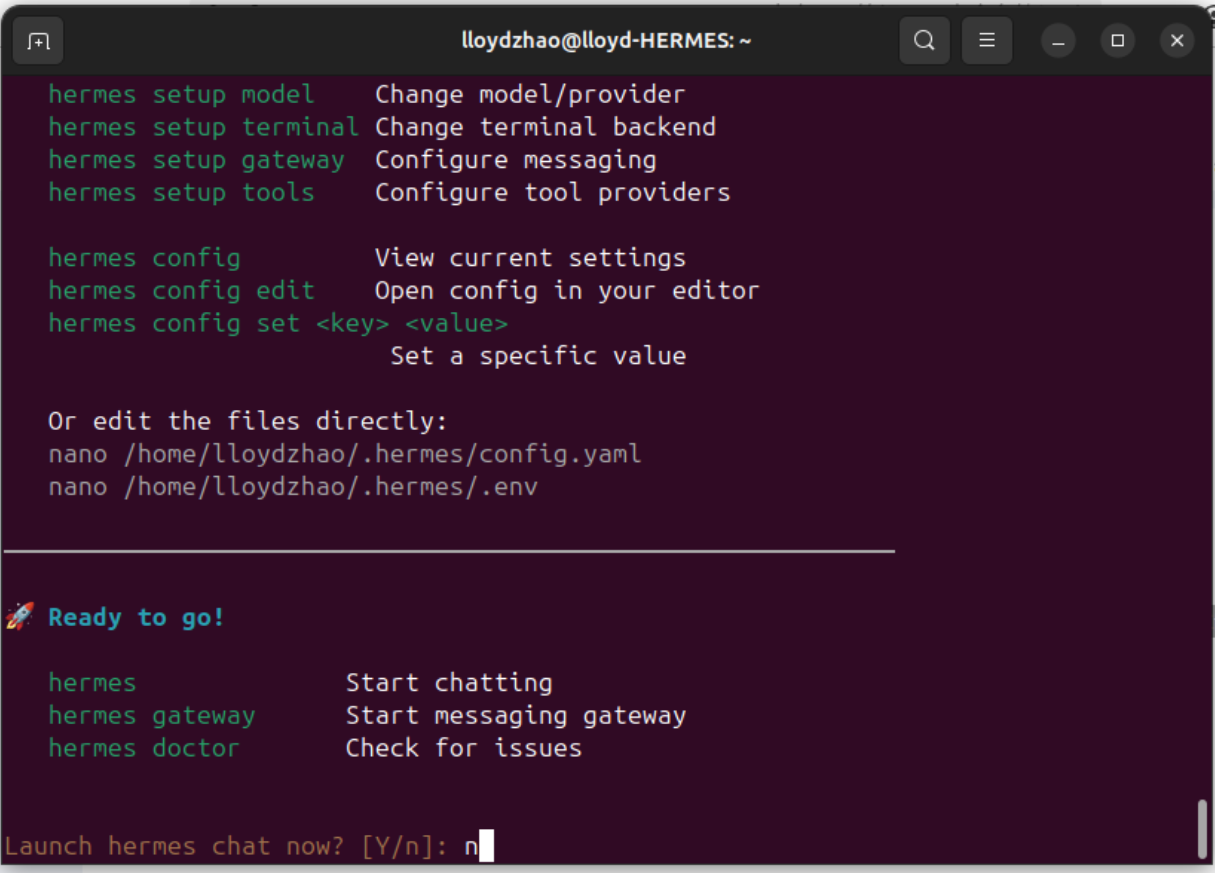Screen dimensions: 1215x873
Task: Open the terminal search icon
Action: point(924,41)
